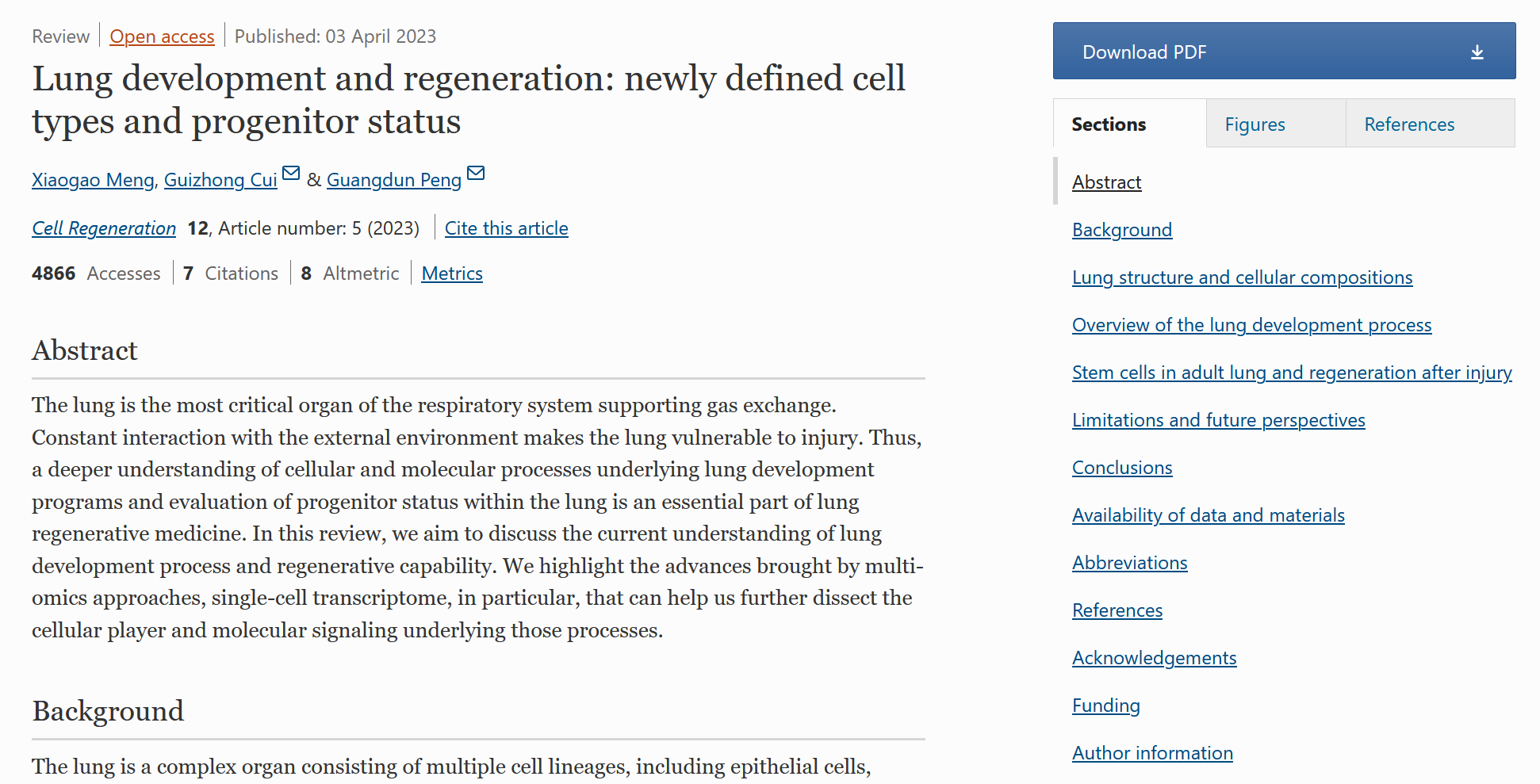This screenshot has width=1540, height=784.
Task: Select the Sections tab
Action: pos(1108,124)
